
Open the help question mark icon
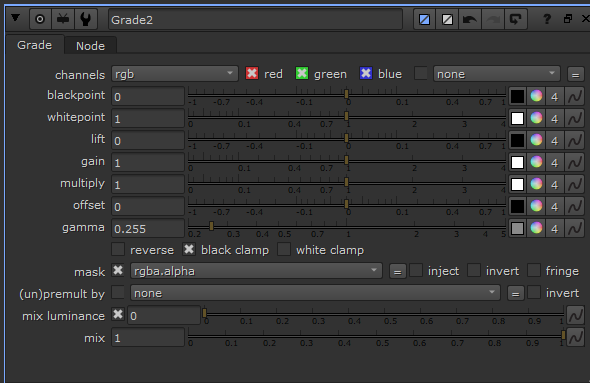pyautogui.click(x=547, y=19)
